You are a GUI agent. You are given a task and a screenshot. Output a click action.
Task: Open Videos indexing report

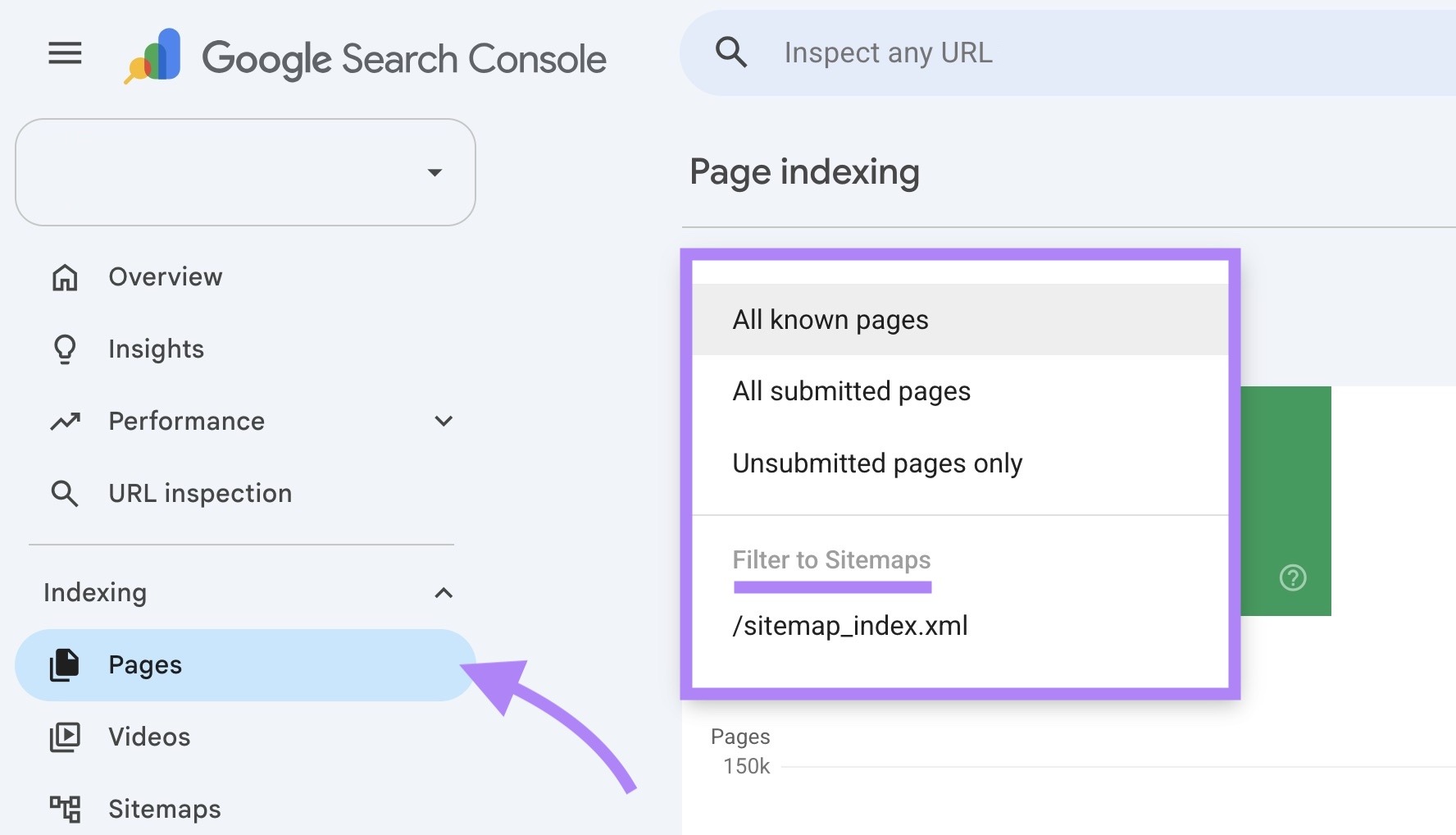[149, 737]
